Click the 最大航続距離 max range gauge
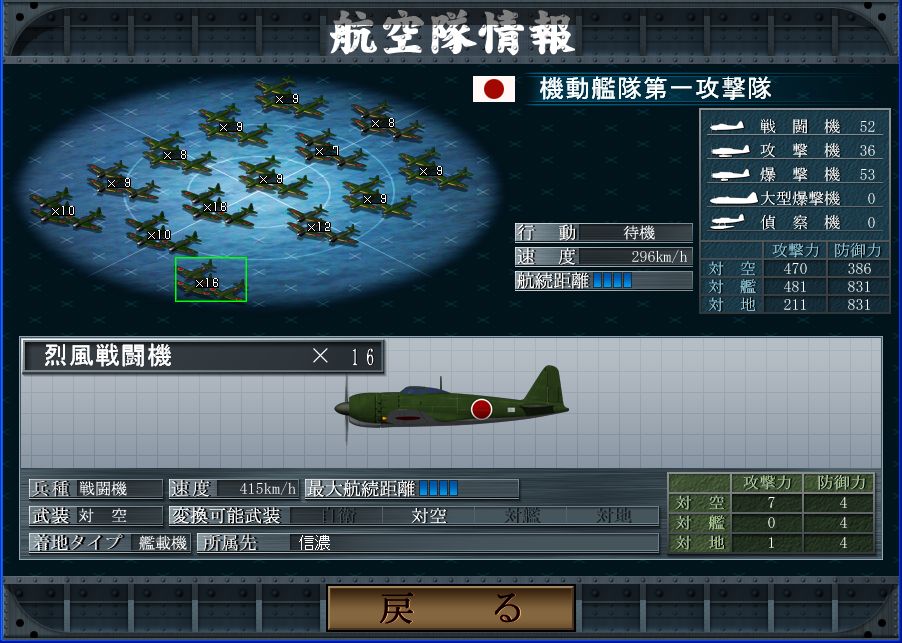 click(412, 489)
